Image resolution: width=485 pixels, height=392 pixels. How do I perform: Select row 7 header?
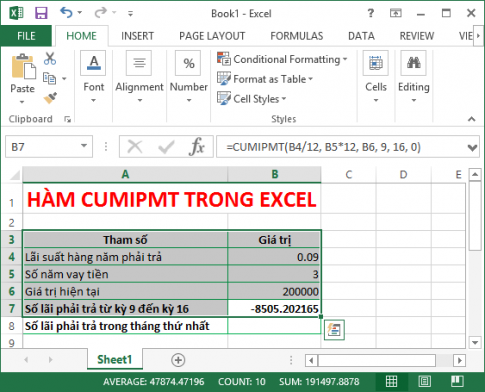(x=12, y=309)
